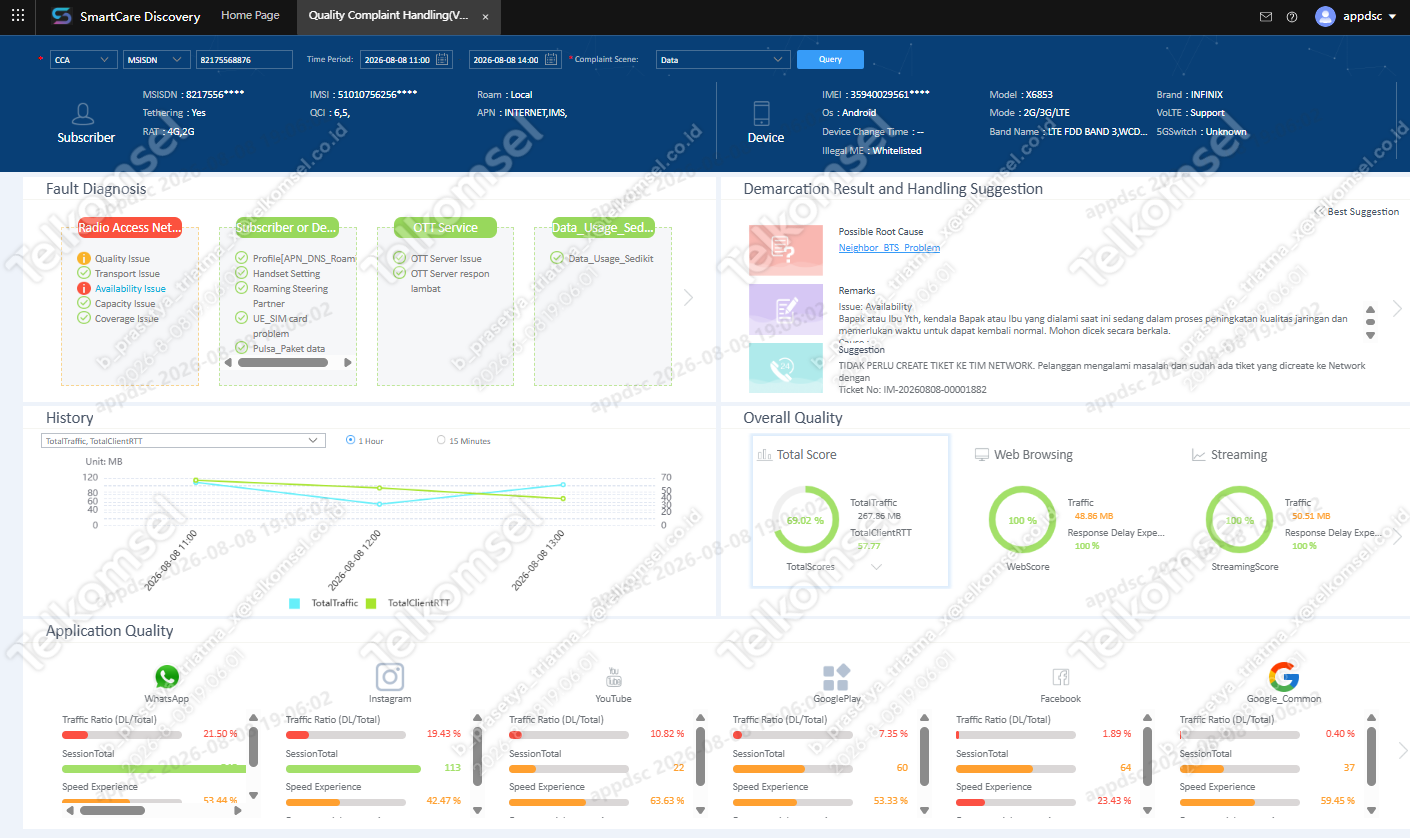Select the 1 Hour radio button
Screen dimensions: 1410x838
350,440
